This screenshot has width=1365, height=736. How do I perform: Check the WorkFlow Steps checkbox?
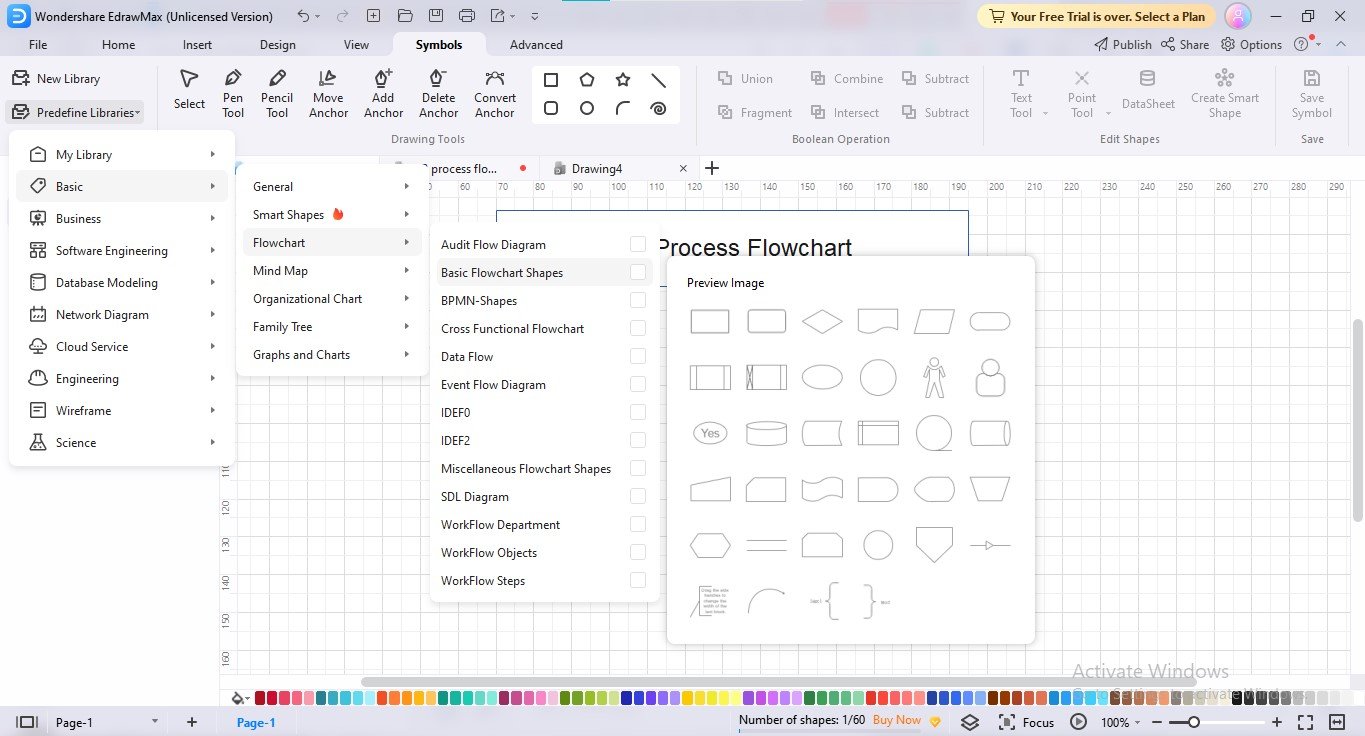coord(638,580)
